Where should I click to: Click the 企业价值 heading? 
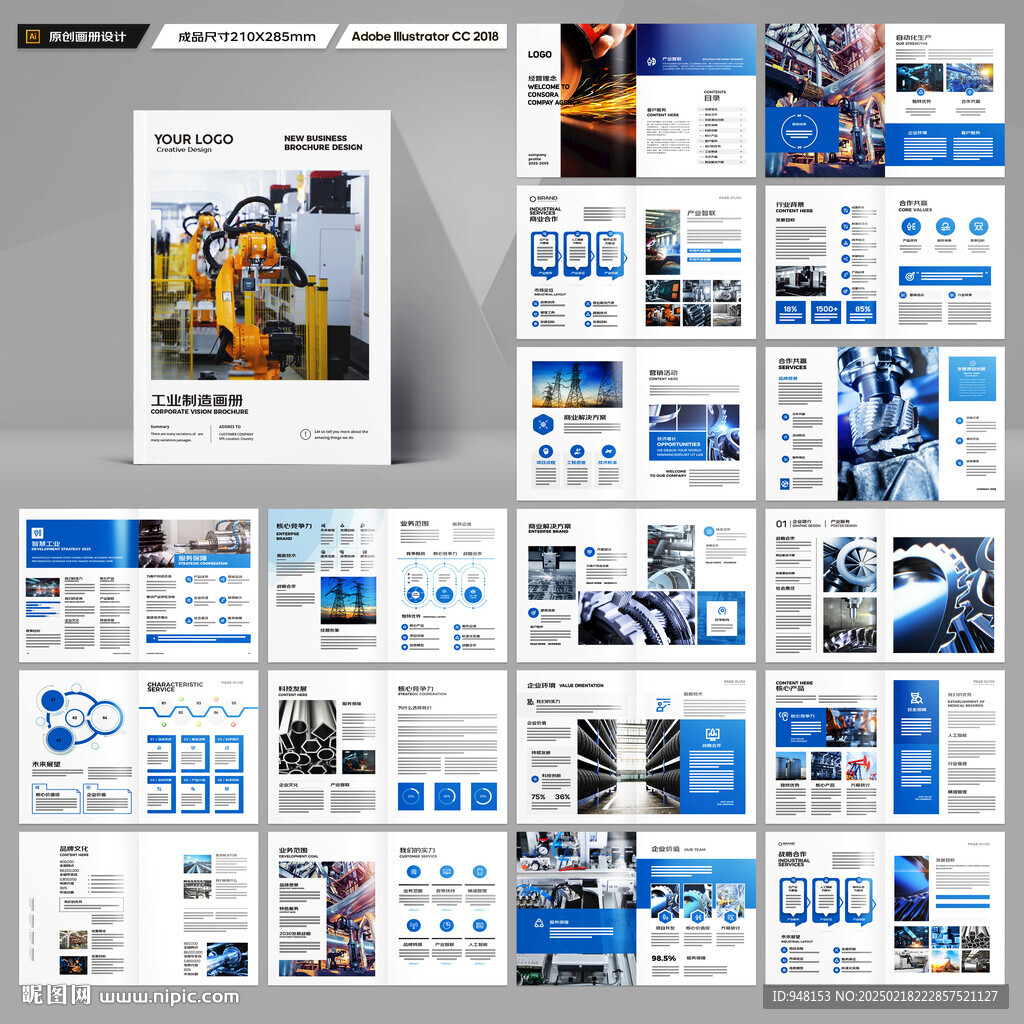pyautogui.click(x=665, y=849)
